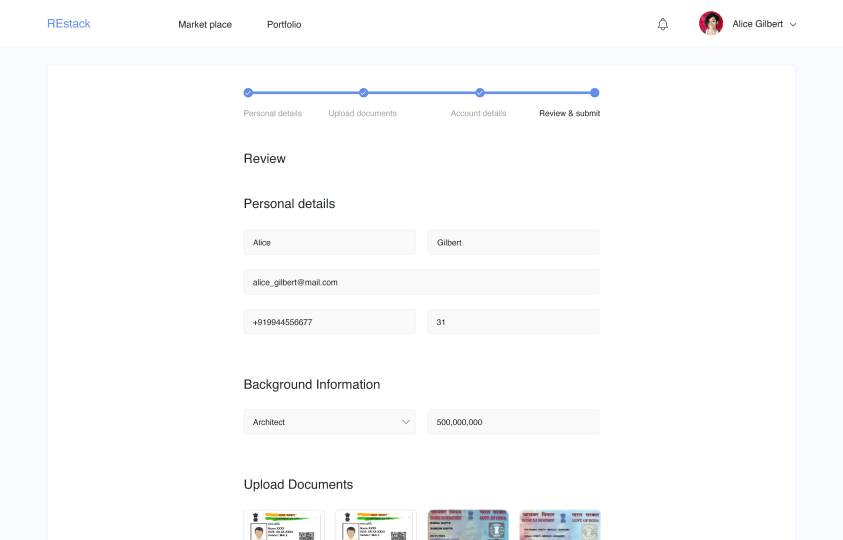This screenshot has height=540, width=843.
Task: Click the Review & submit step dot
Action: pos(595,93)
